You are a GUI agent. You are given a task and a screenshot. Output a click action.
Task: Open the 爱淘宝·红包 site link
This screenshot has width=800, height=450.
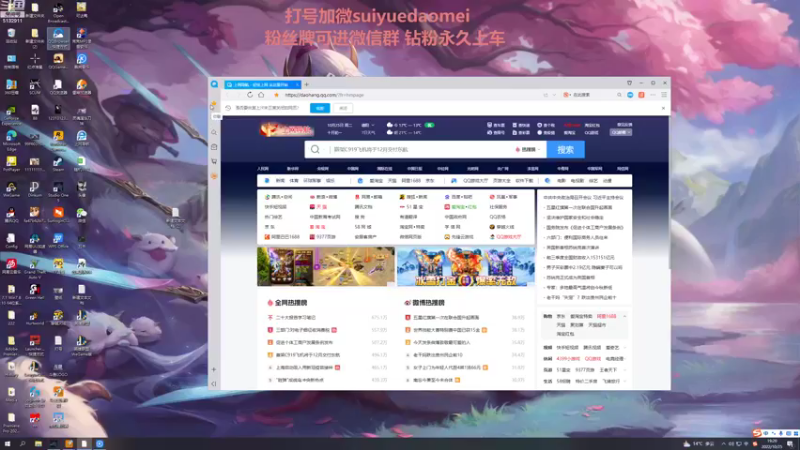click(460, 207)
